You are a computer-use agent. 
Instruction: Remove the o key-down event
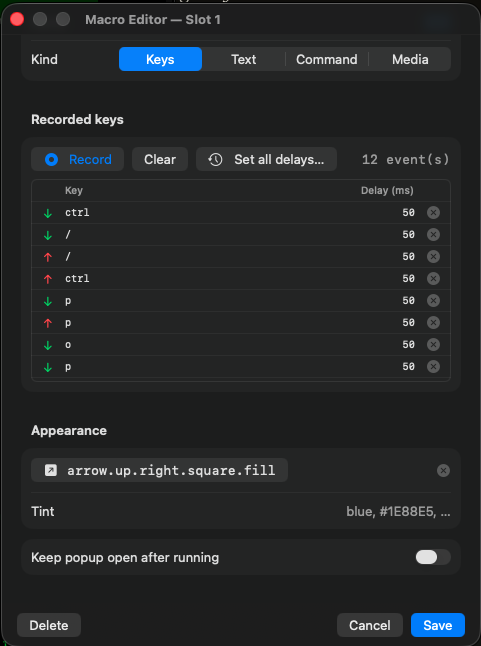point(433,344)
